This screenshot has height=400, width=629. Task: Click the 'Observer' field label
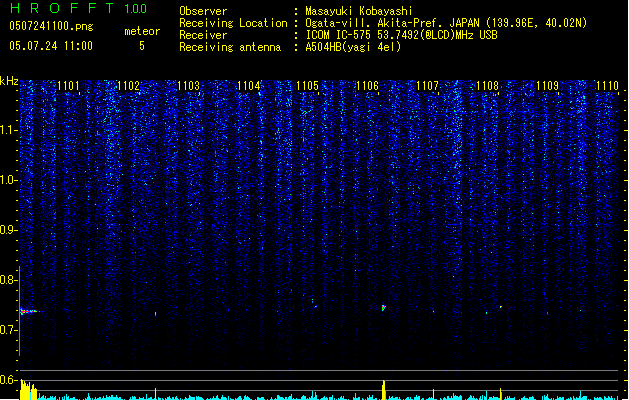[x=203, y=11]
